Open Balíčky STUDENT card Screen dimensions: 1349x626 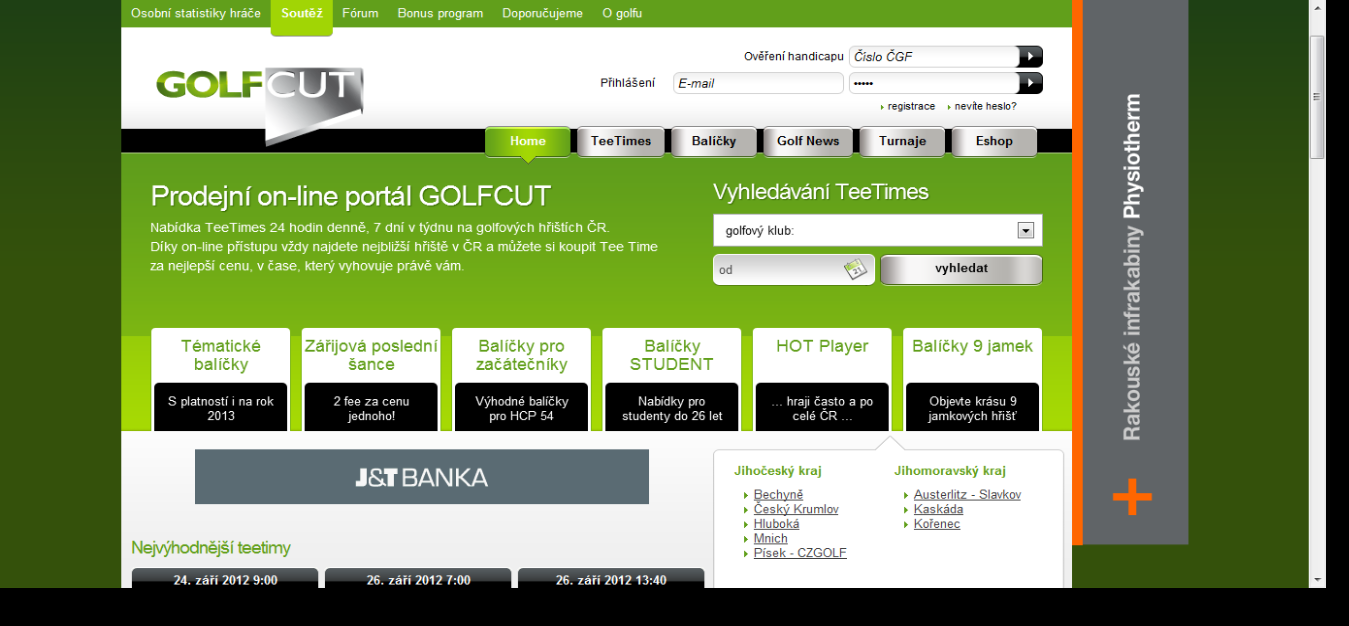[x=672, y=380]
